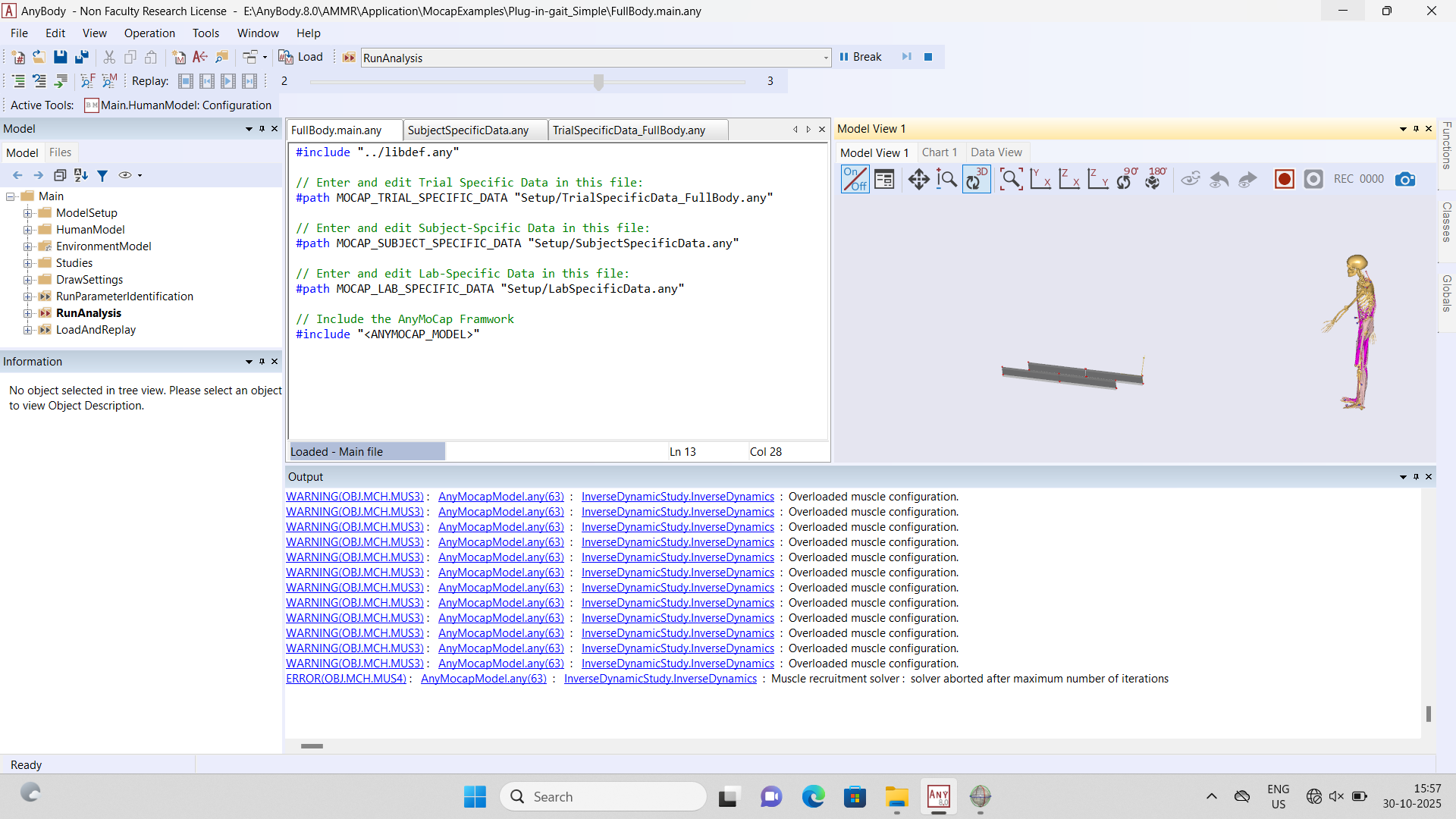
Task: Click the Replay play button
Action: (x=228, y=81)
